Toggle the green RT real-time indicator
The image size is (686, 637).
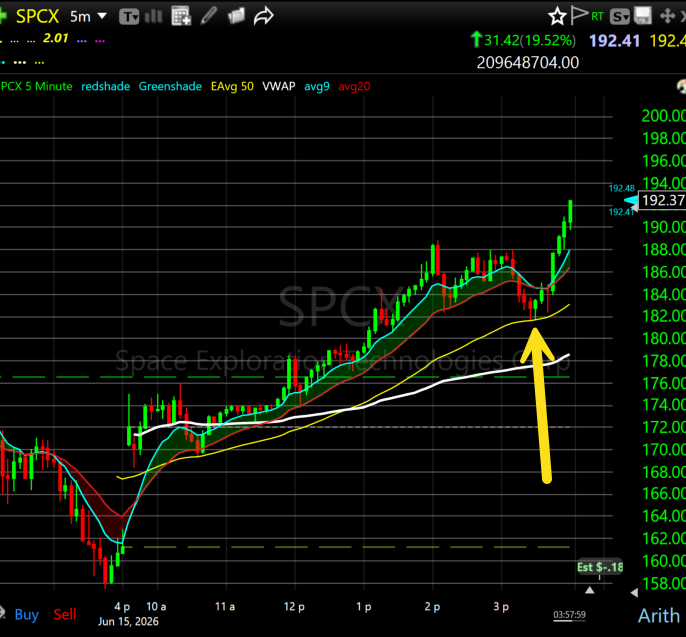(x=597, y=17)
